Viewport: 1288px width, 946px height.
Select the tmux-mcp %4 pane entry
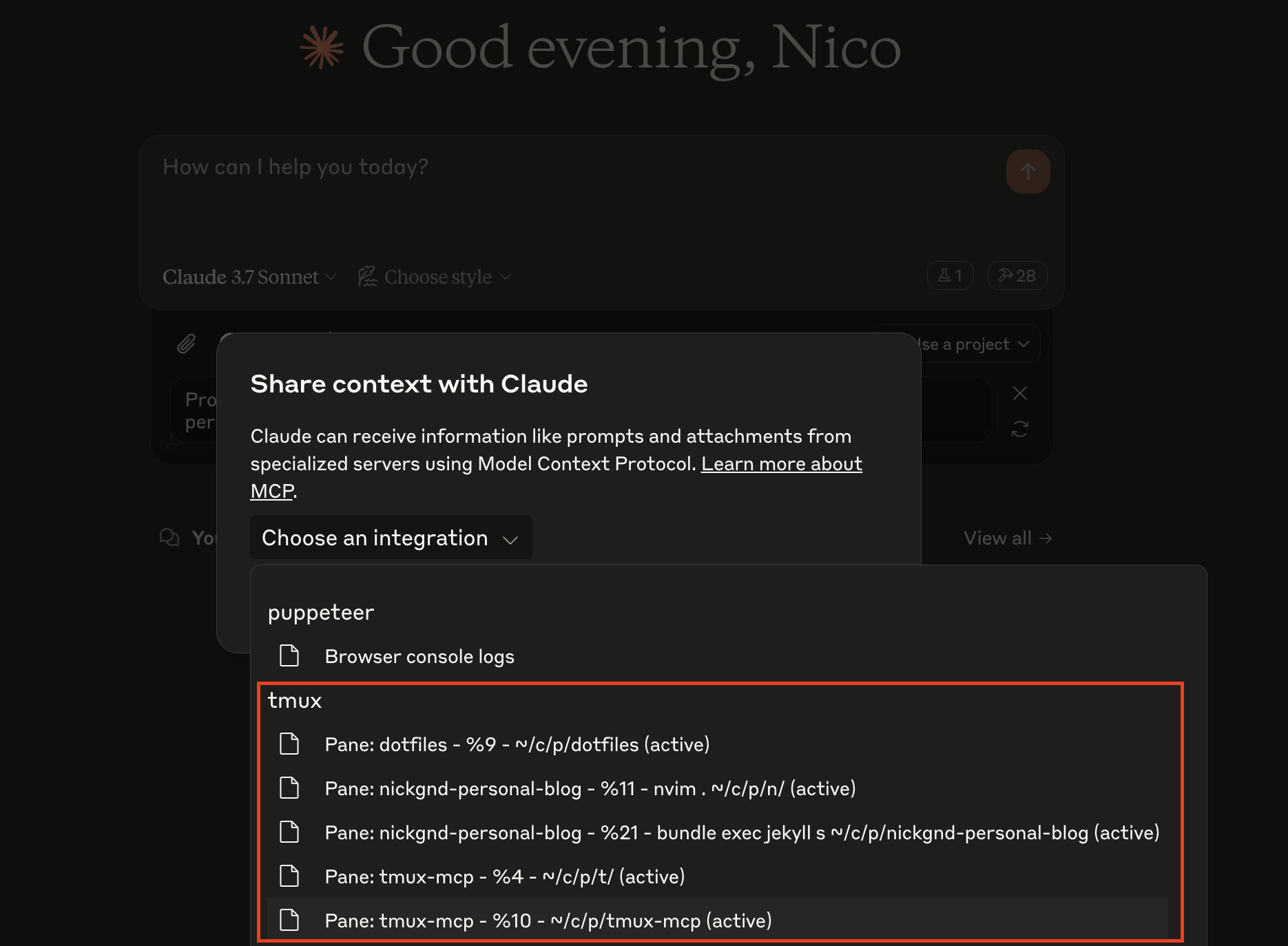(504, 877)
